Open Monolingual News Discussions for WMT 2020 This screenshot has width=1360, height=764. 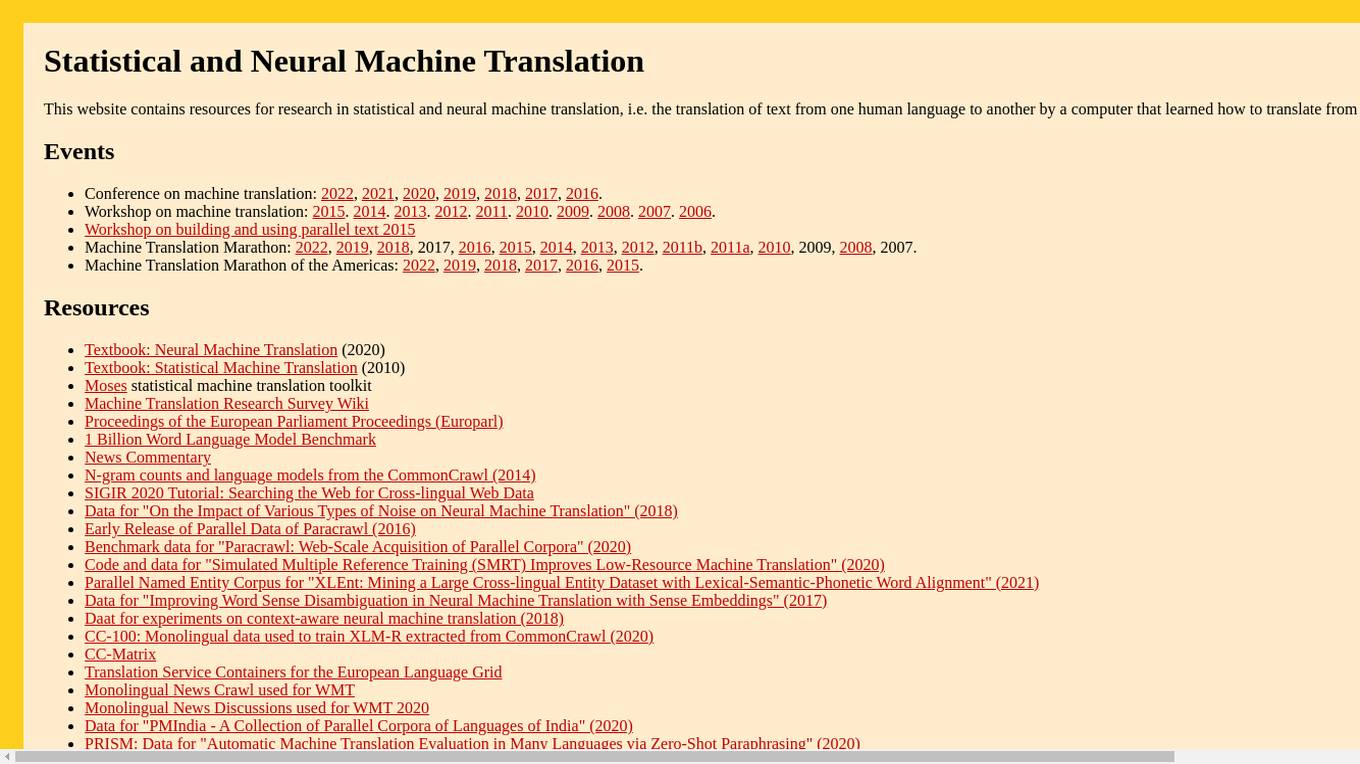click(x=257, y=710)
